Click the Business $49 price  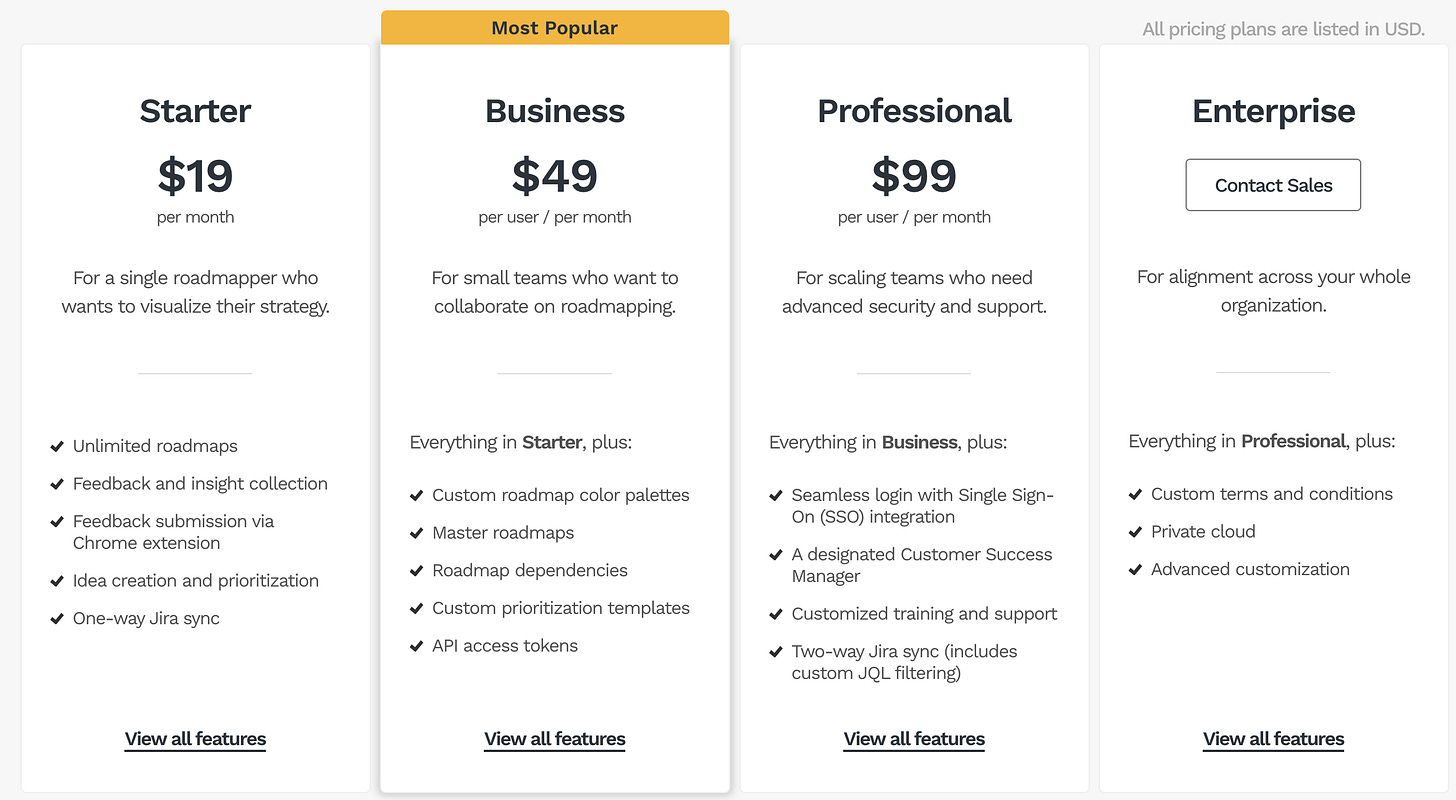[x=555, y=176]
